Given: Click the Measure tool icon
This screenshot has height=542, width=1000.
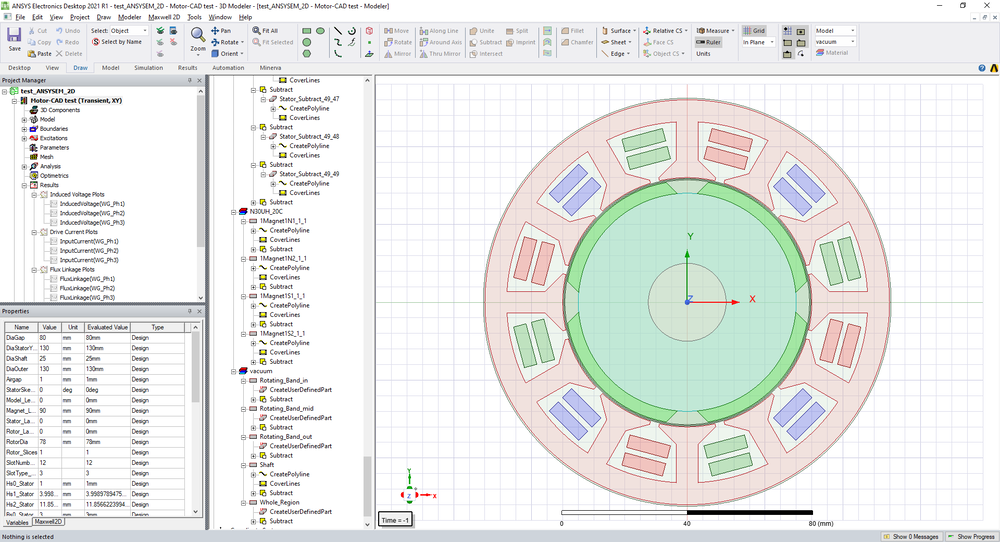Looking at the screenshot, I should pos(700,31).
